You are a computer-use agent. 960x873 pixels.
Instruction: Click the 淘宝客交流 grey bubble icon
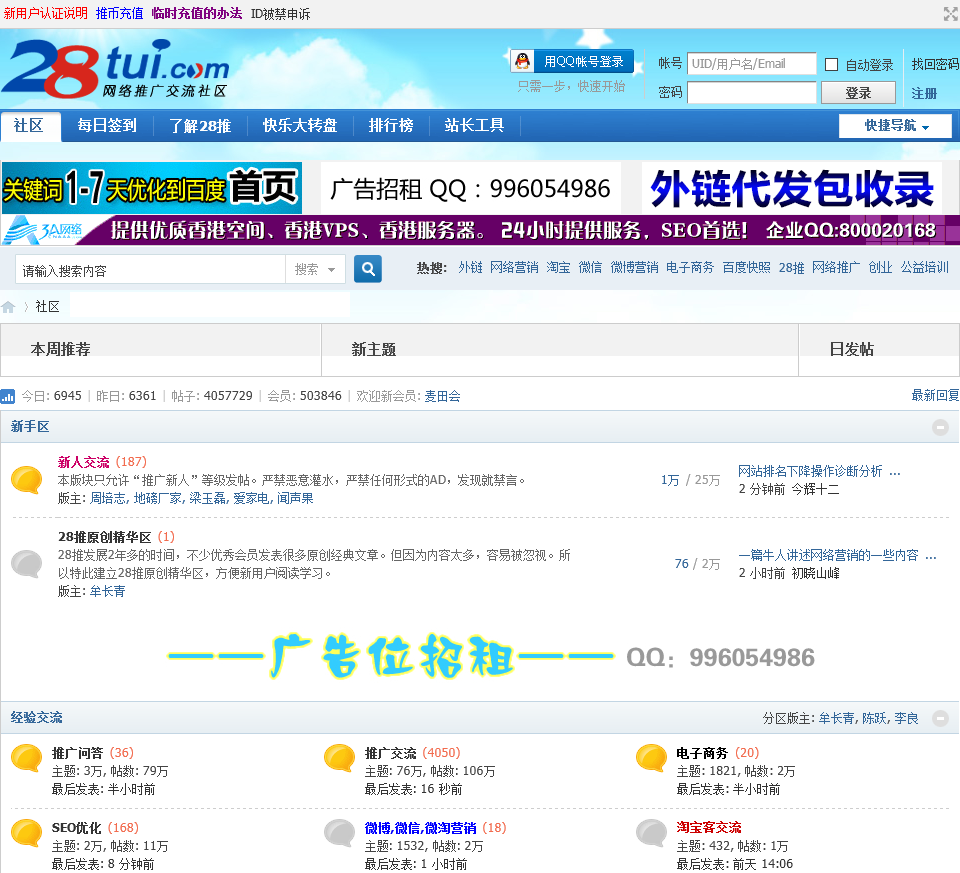(651, 833)
